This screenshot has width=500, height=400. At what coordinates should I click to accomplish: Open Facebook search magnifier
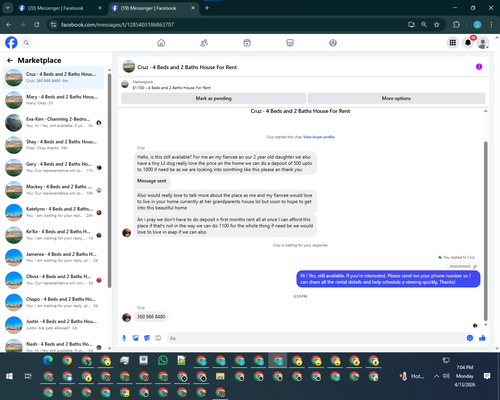tap(26, 43)
